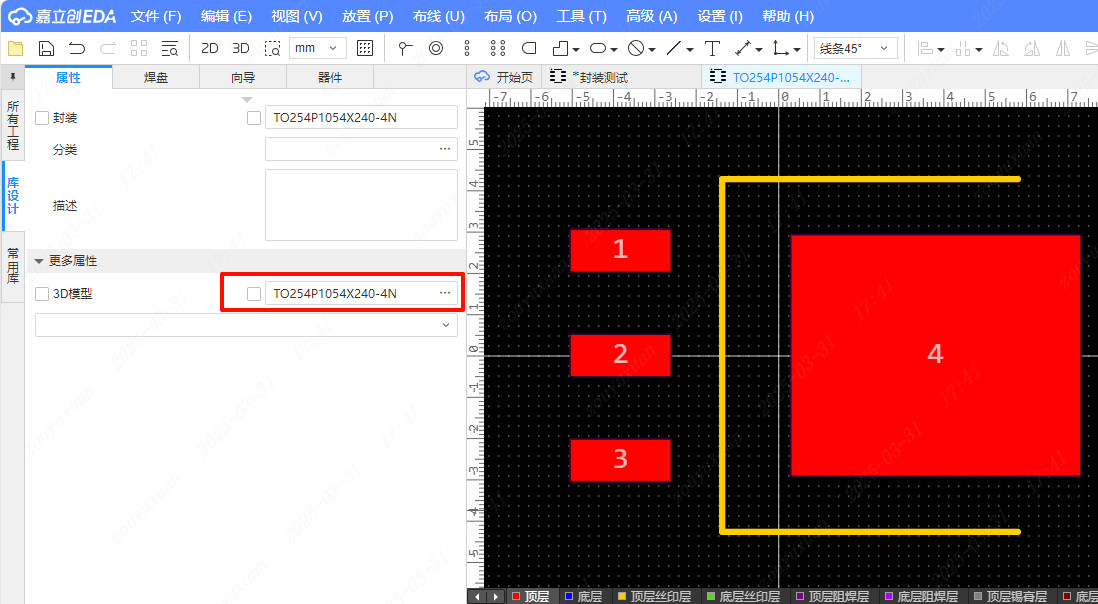The width and height of the screenshot is (1098, 604).
Task: Open the 线条45° routing angle dropdown
Action: 856,48
